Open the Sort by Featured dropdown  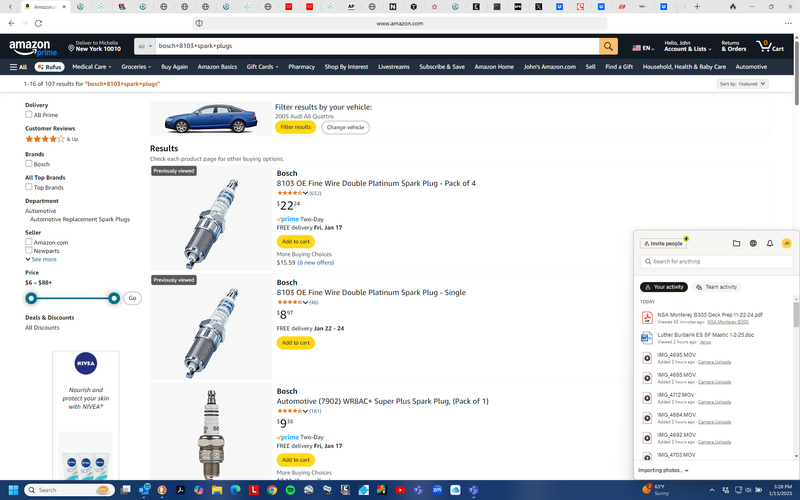coord(742,84)
